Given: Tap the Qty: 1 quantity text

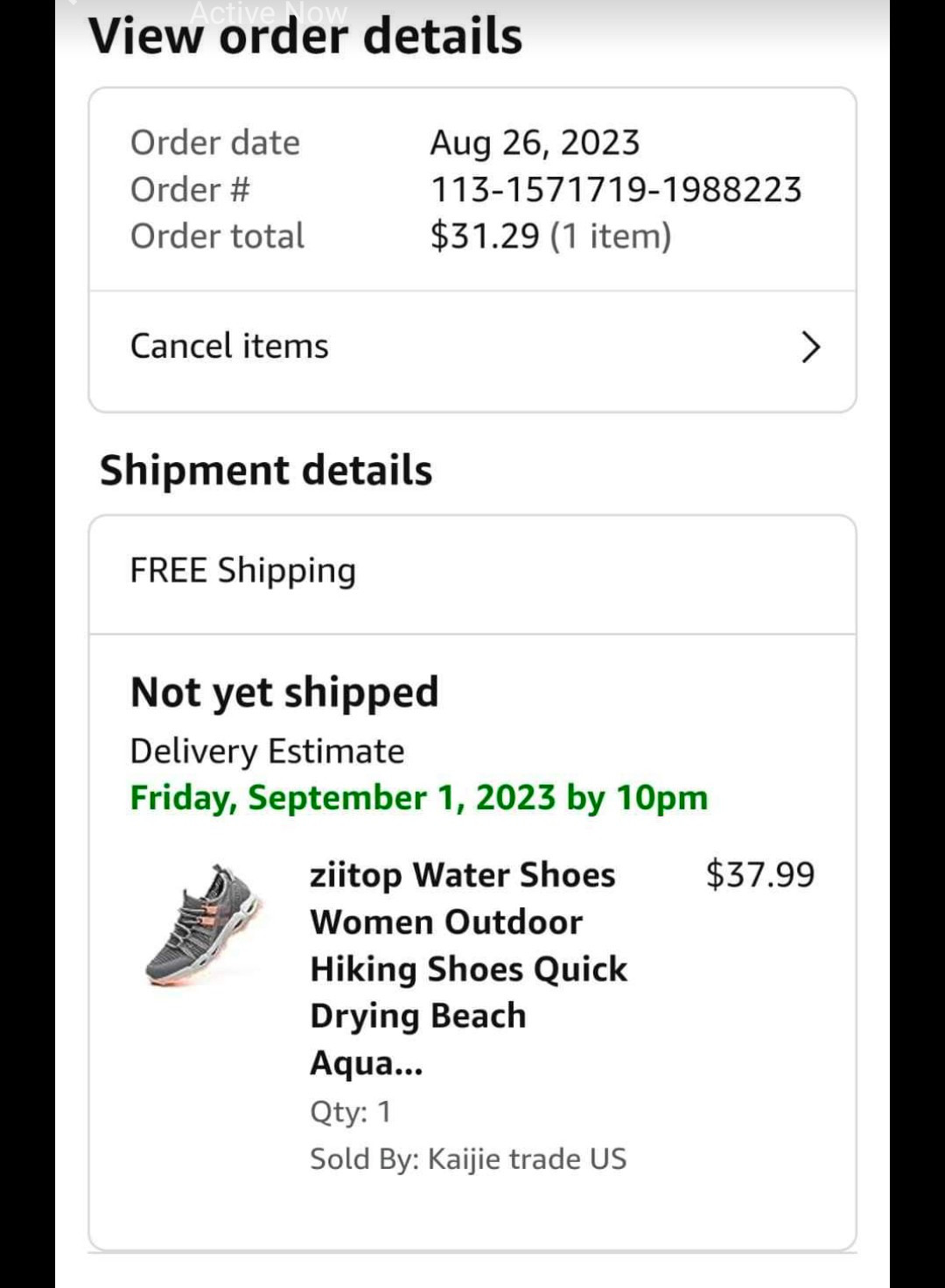Looking at the screenshot, I should click(350, 1112).
